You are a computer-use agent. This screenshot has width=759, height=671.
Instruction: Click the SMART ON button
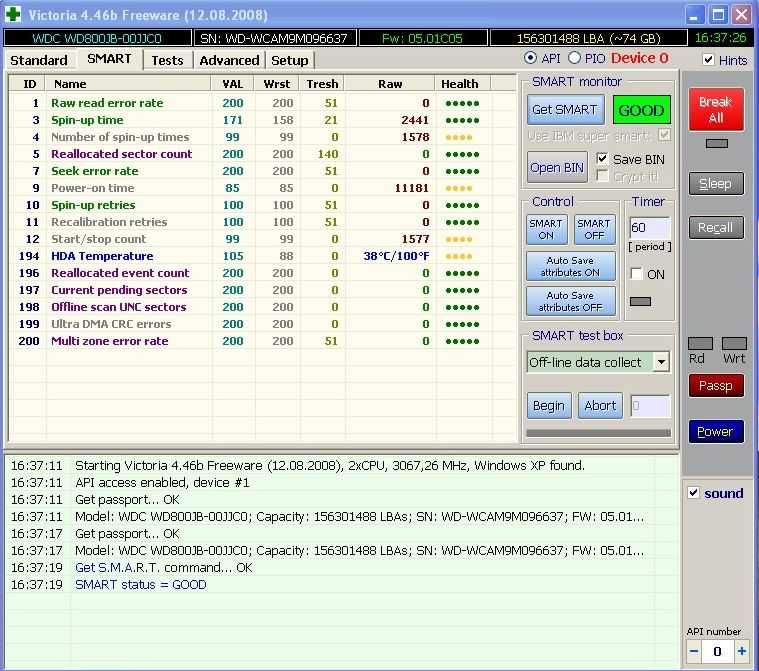[546, 229]
